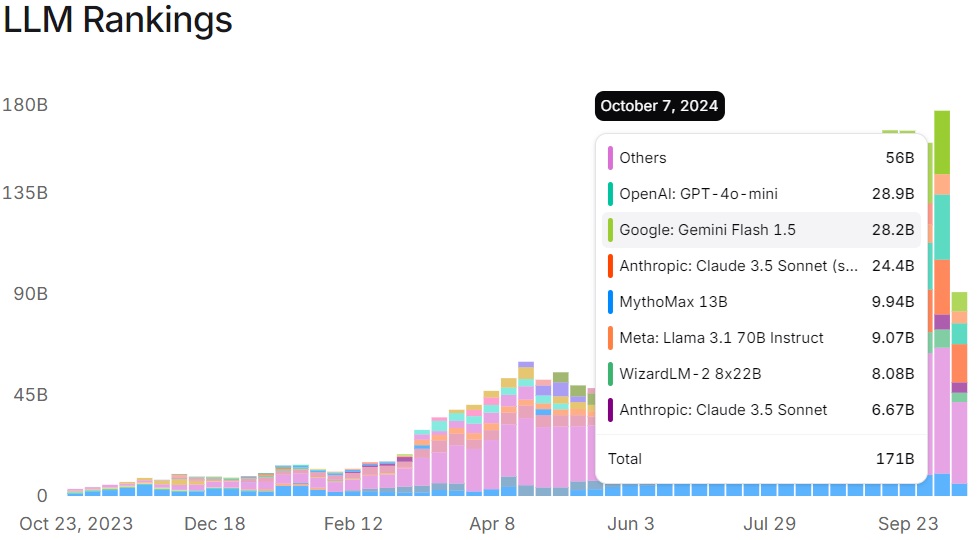Select the Google: Gemini Flash 1.5 row
Image resolution: width=980 pixels, height=540 pixels.
pyautogui.click(x=760, y=230)
